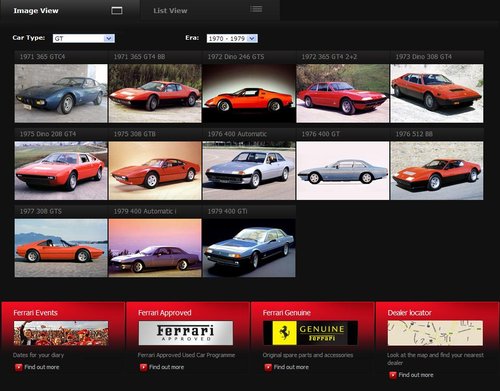
Task: Select the 1975 Dino 208 GT4 photo
Action: [x=61, y=171]
